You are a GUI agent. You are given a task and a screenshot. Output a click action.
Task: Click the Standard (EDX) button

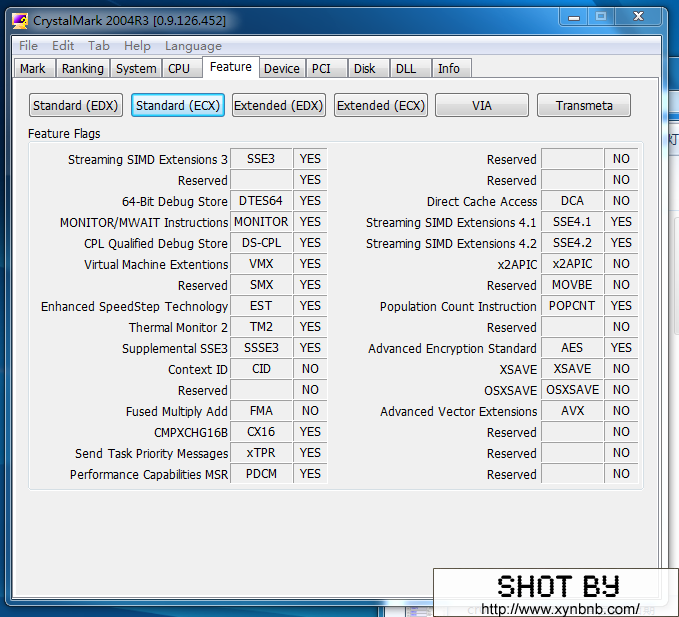[x=76, y=106]
